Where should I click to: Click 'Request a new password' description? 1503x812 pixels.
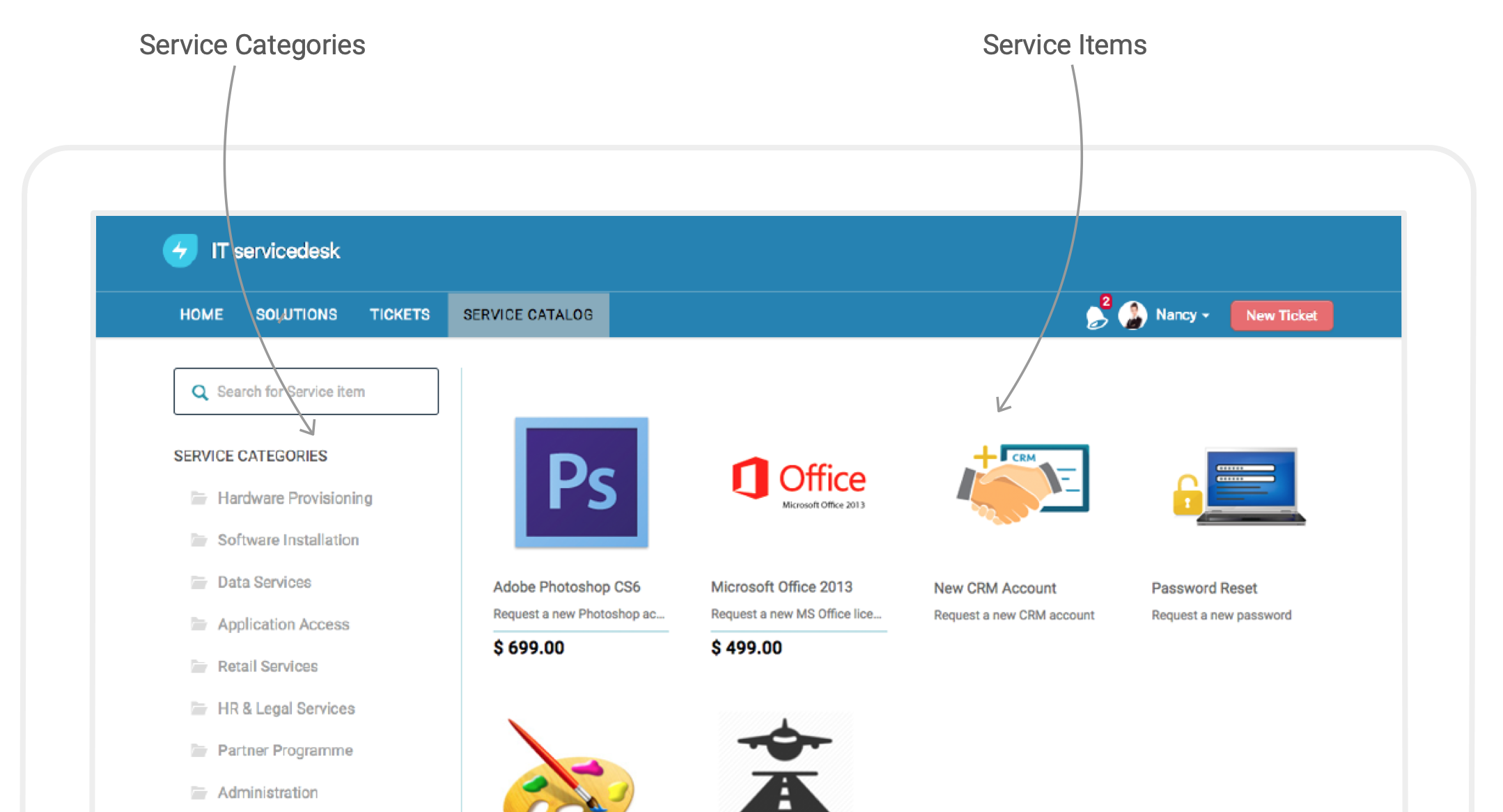1222,616
